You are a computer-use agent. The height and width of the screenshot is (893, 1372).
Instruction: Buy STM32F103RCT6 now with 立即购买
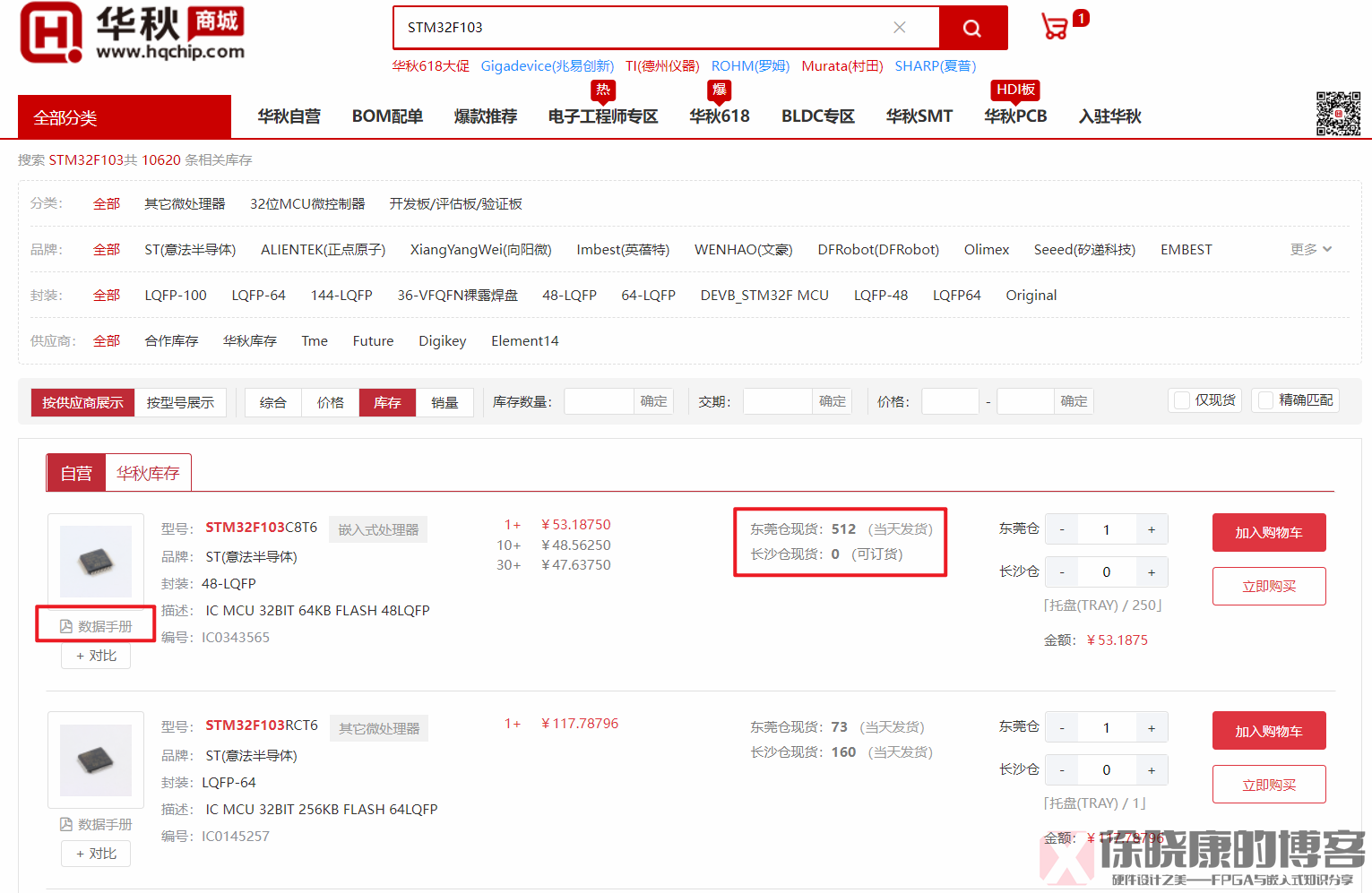pyautogui.click(x=1269, y=785)
